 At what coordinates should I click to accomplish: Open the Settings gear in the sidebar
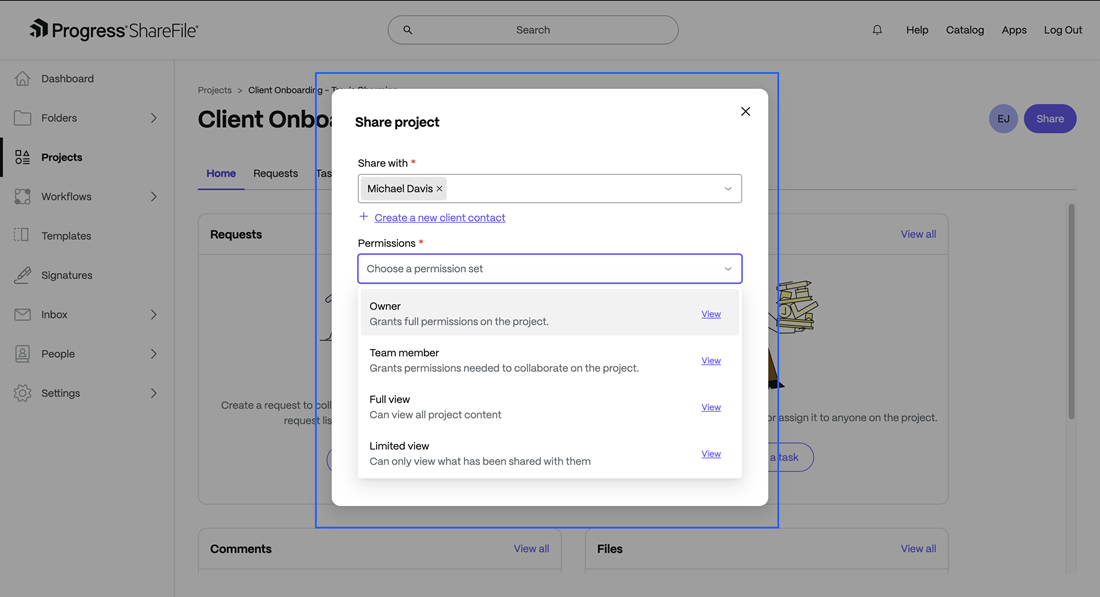pyautogui.click(x=22, y=392)
